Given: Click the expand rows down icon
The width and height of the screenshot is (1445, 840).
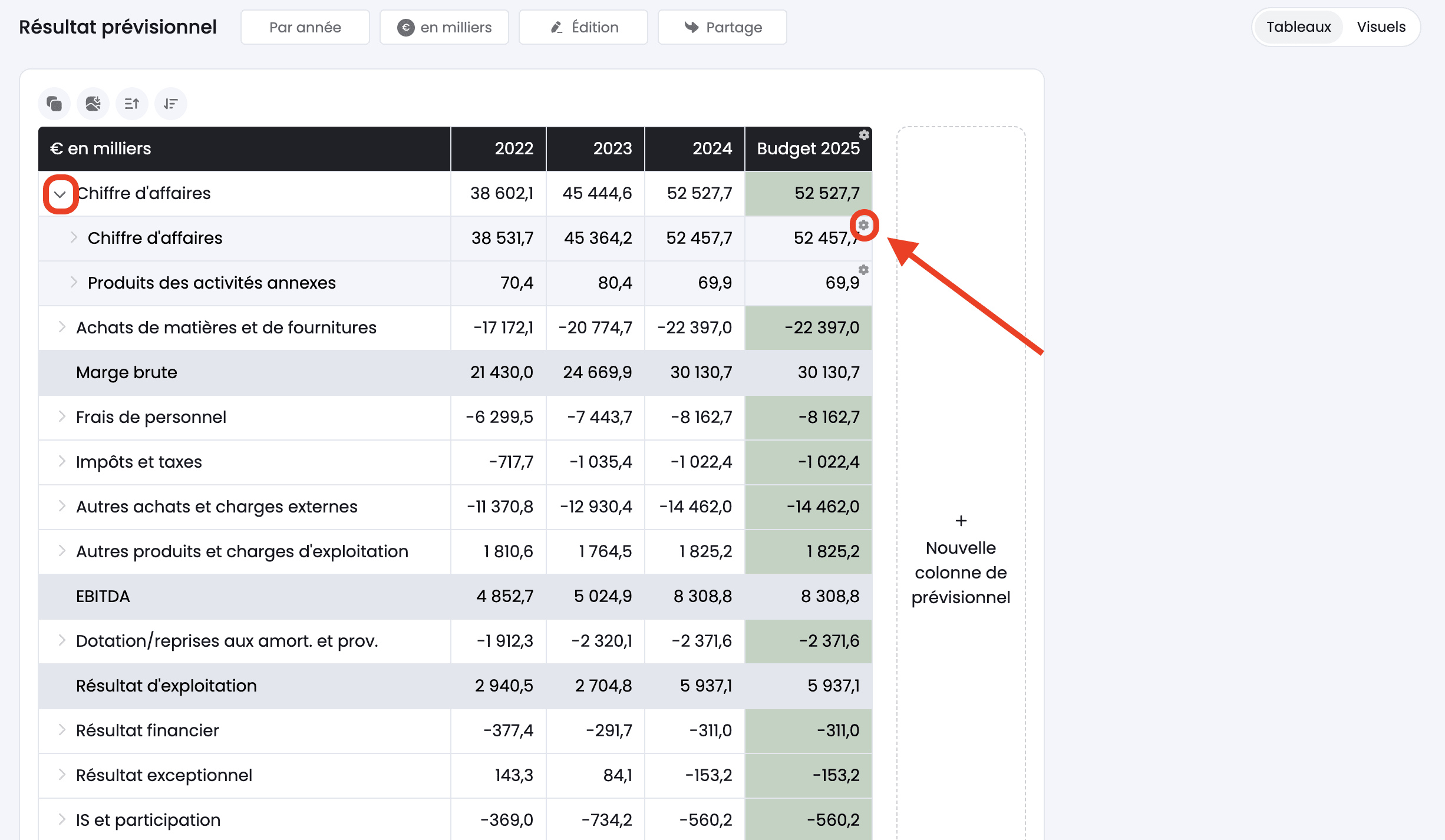Looking at the screenshot, I should click(x=171, y=104).
